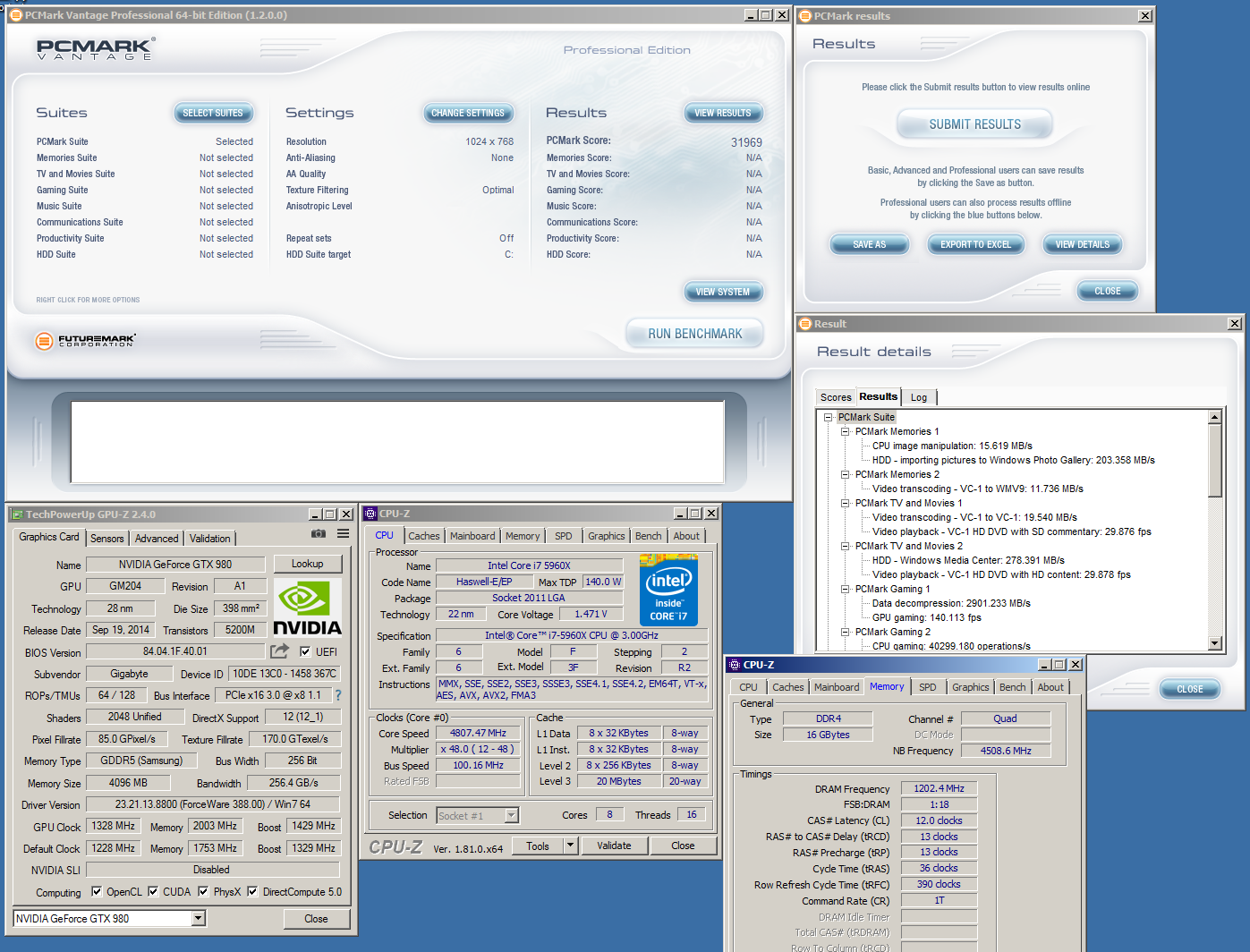This screenshot has width=1250, height=952.
Task: Click the Futuremark Corporation logo
Action: point(86,341)
